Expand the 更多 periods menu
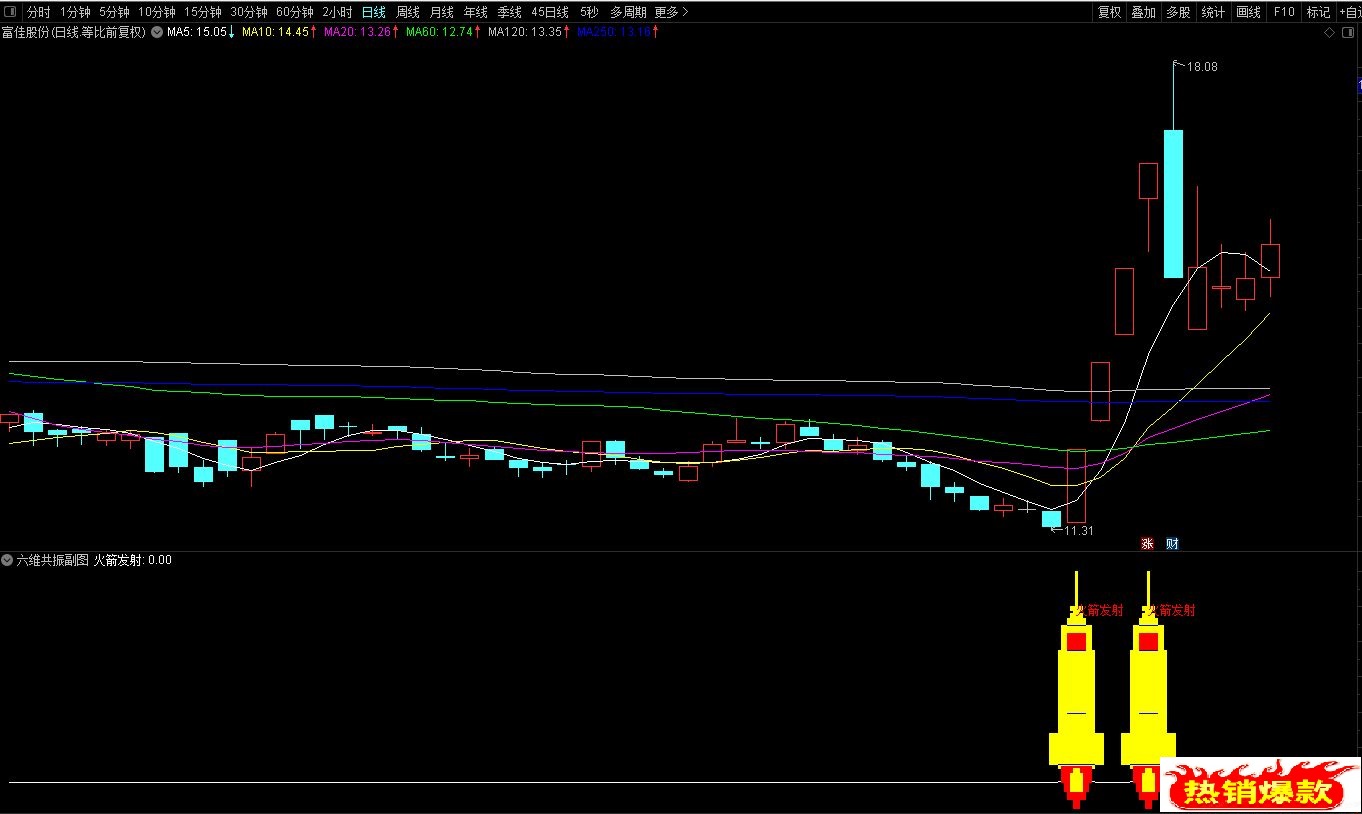Screen dimensions: 1362x814 coord(671,12)
